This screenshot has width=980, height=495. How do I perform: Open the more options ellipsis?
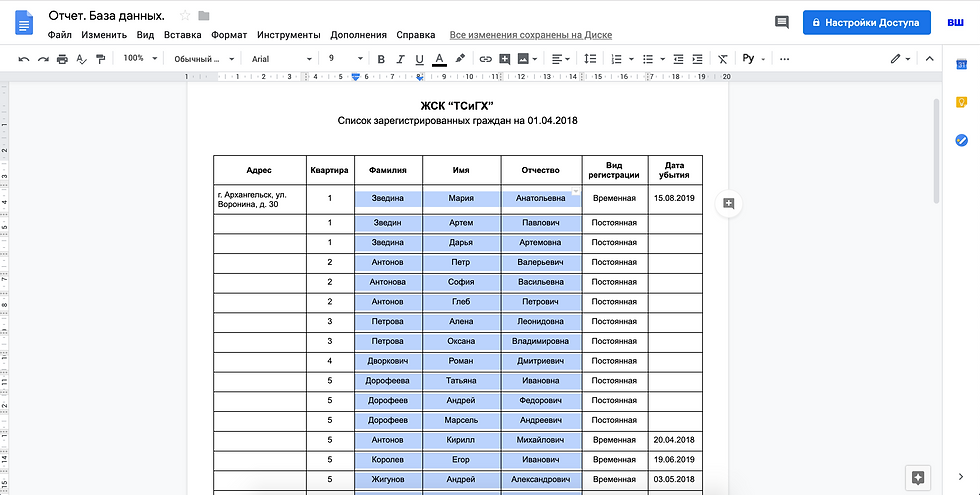pyautogui.click(x=785, y=59)
